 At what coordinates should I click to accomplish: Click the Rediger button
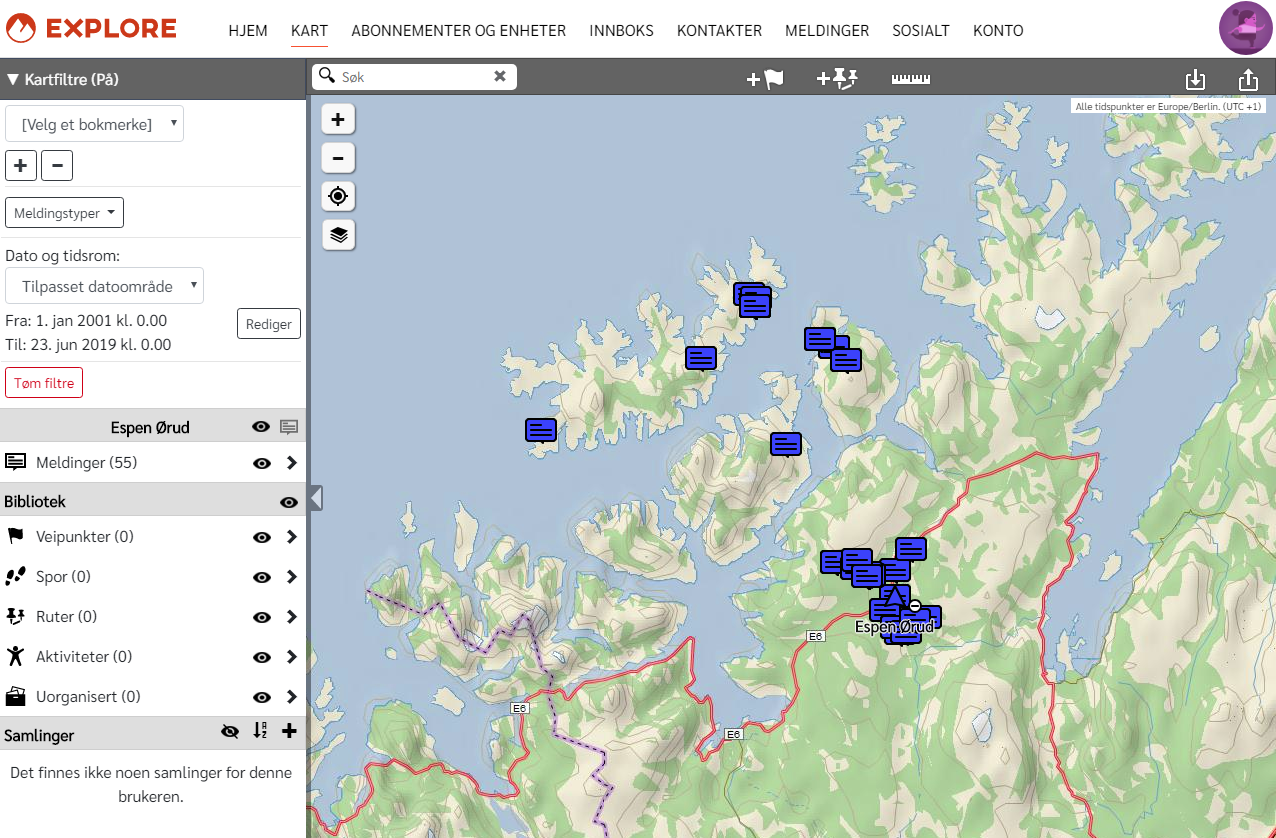(268, 324)
